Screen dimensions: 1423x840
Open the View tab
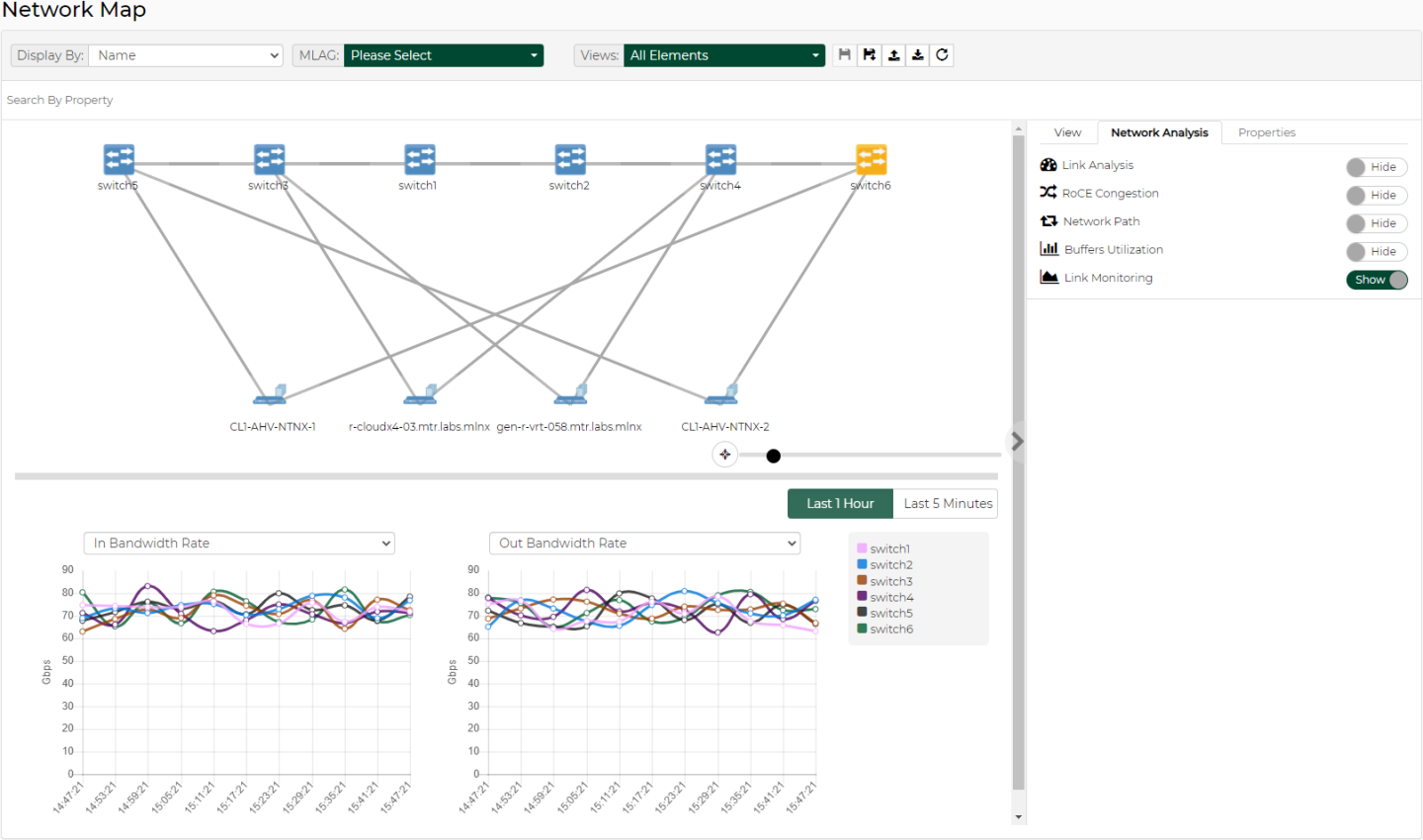click(1067, 132)
